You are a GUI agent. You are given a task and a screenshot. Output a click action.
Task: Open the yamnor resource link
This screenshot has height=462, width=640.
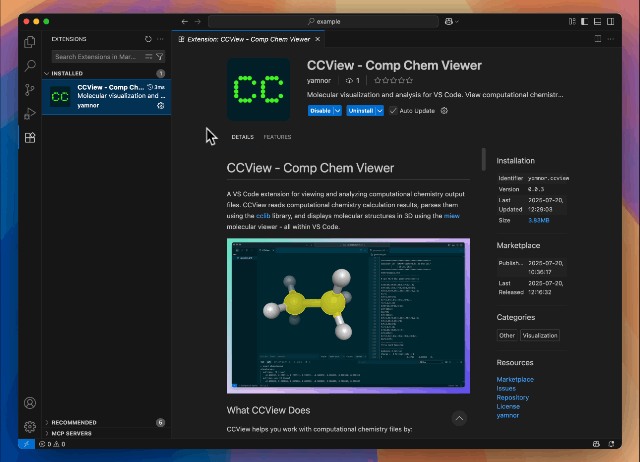pos(508,415)
